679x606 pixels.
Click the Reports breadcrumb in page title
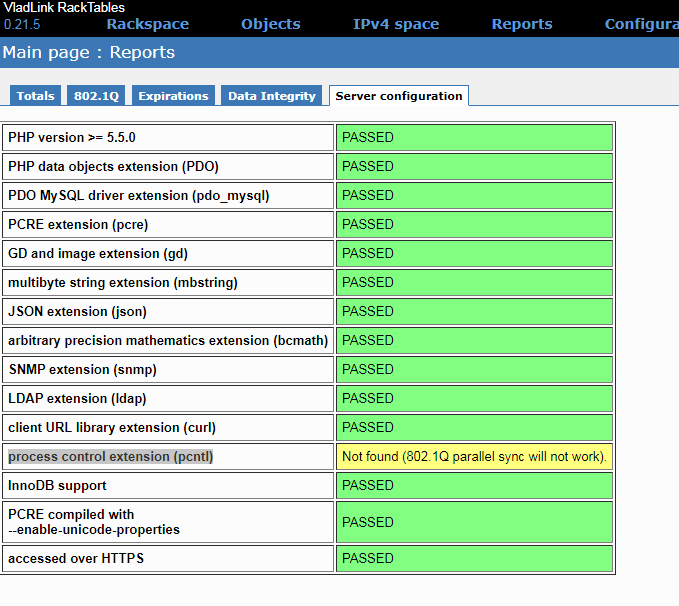(143, 53)
